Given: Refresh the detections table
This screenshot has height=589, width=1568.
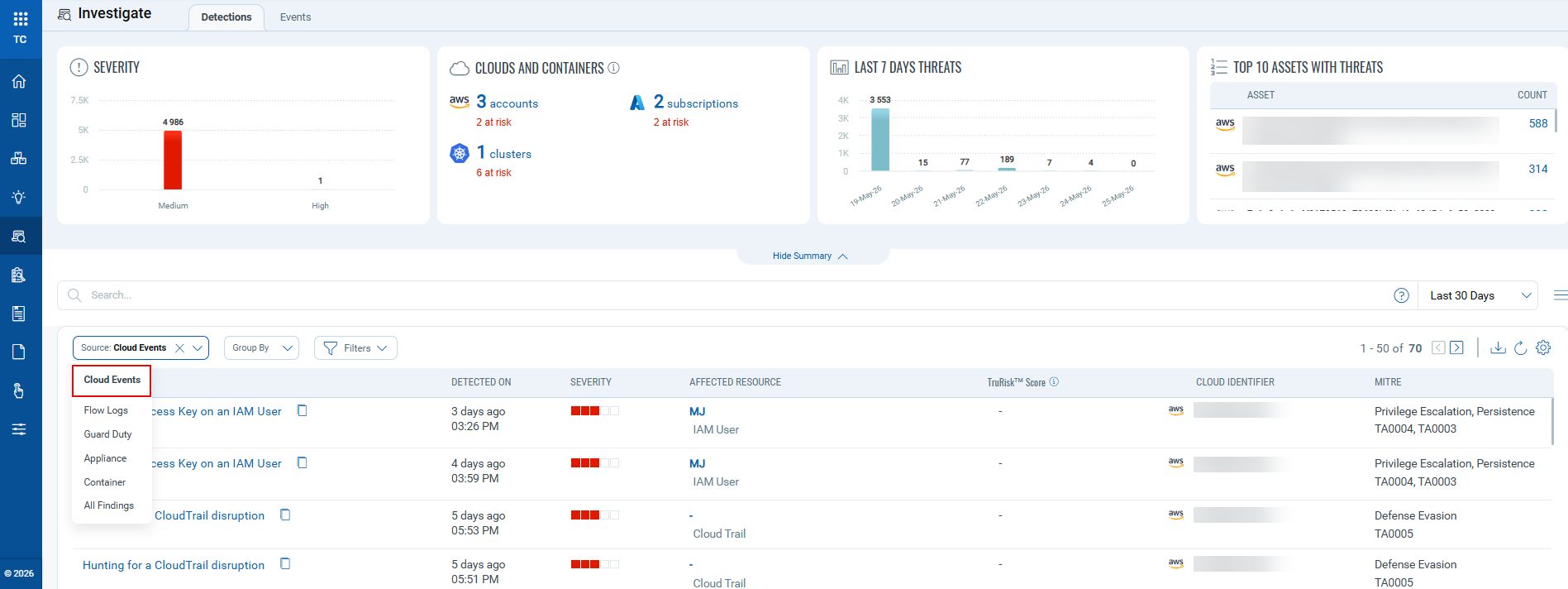Looking at the screenshot, I should pyautogui.click(x=1520, y=347).
